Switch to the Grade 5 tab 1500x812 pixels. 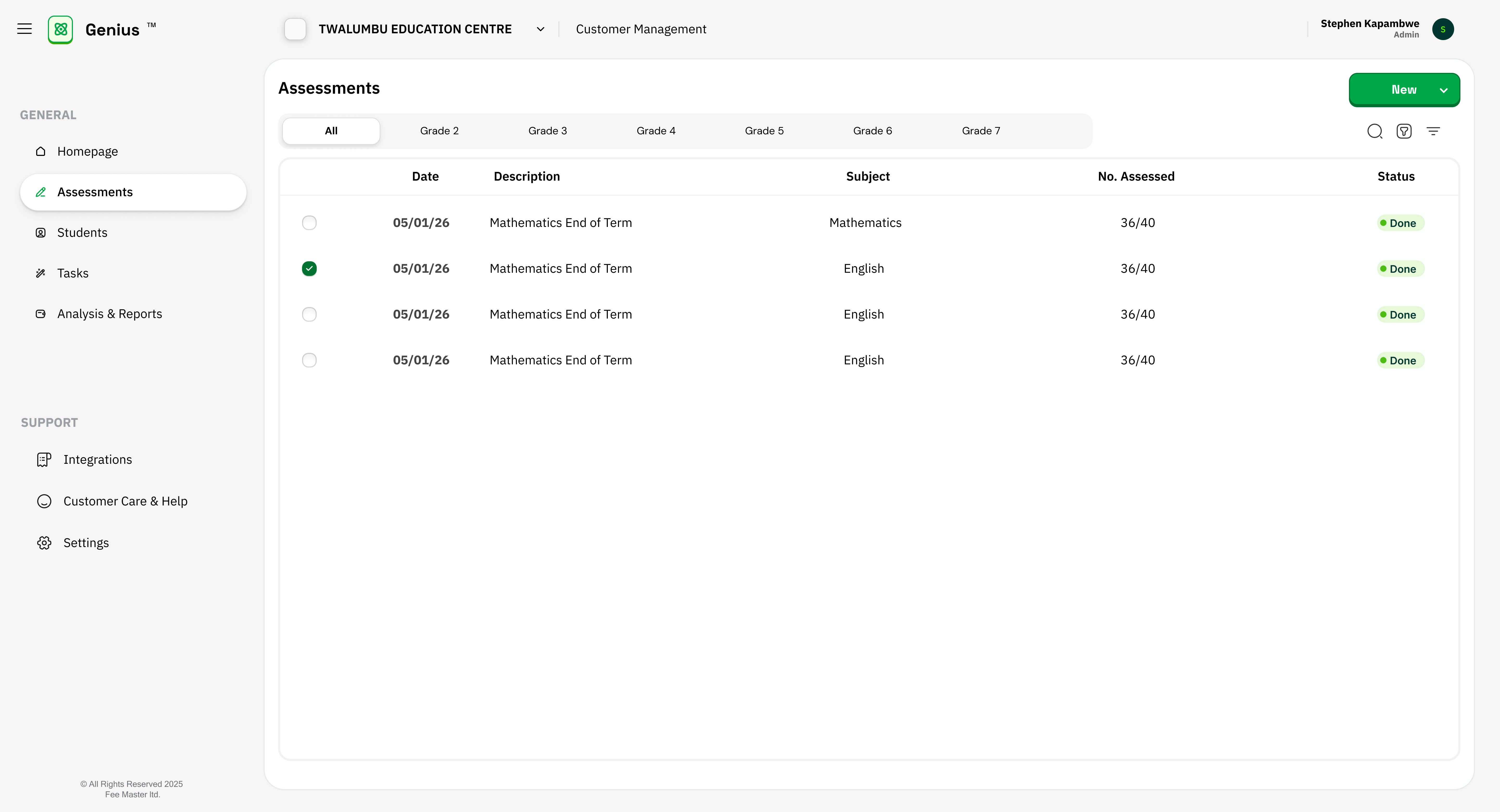coord(764,131)
